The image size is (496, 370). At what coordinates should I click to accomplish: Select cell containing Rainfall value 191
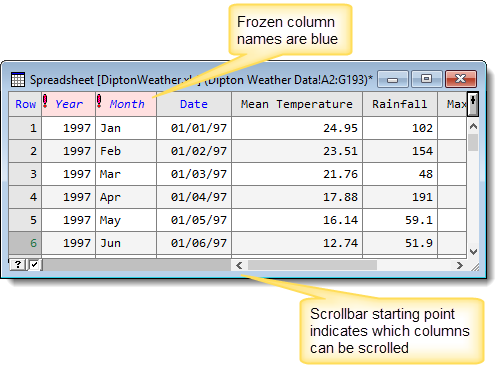coord(400,197)
